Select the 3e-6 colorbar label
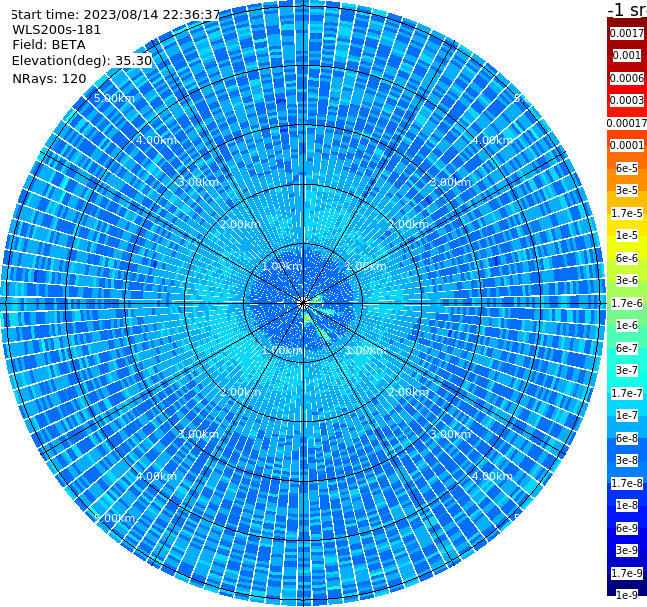The image size is (647, 607). 627,280
